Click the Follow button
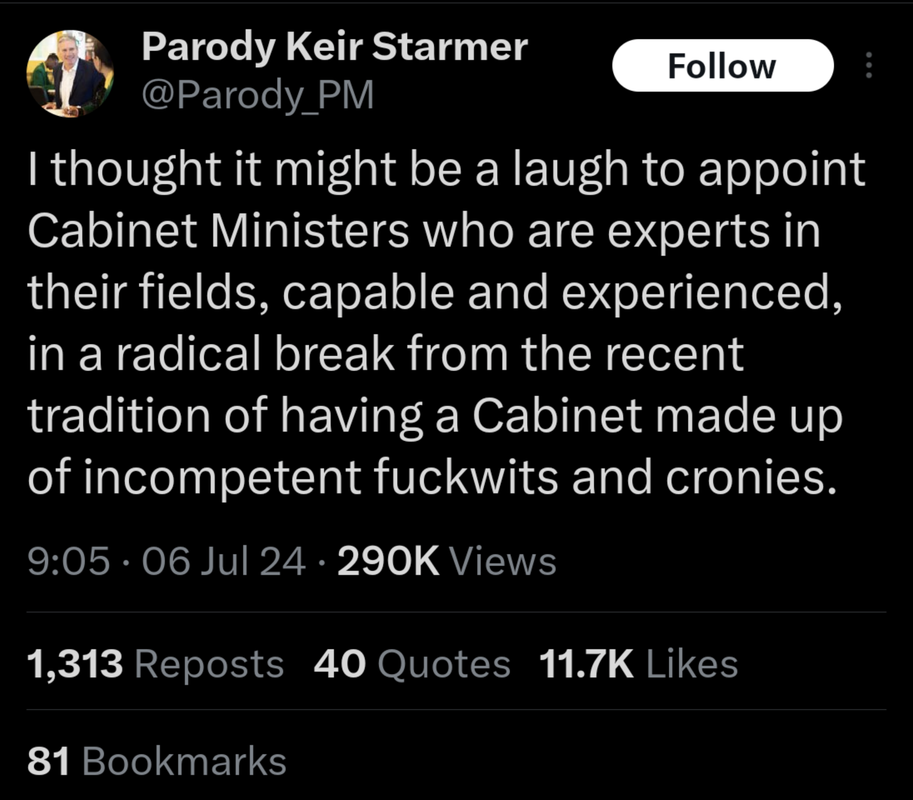This screenshot has width=913, height=800. pyautogui.click(x=723, y=66)
